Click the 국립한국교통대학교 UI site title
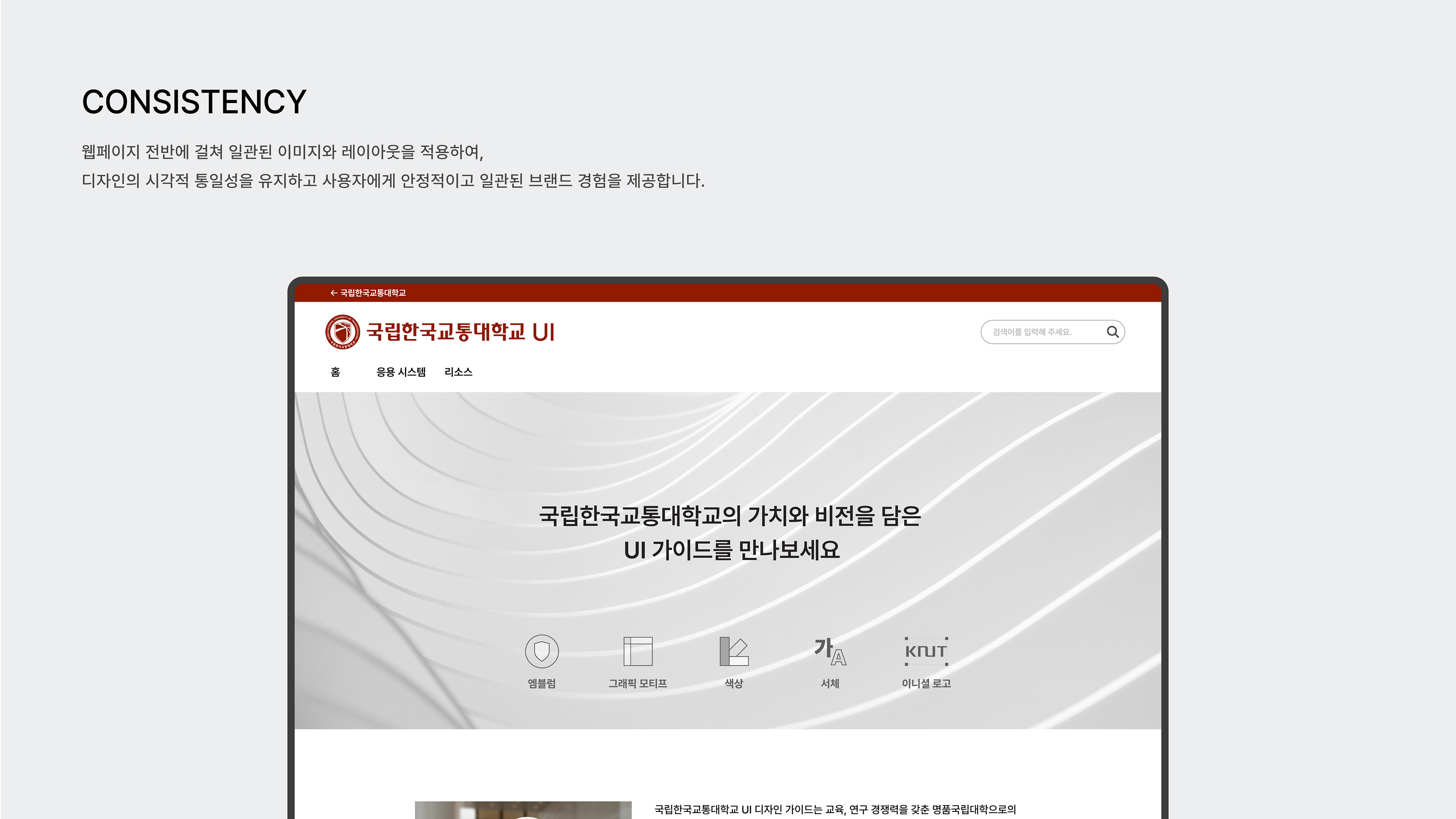1456x819 pixels. click(x=461, y=332)
